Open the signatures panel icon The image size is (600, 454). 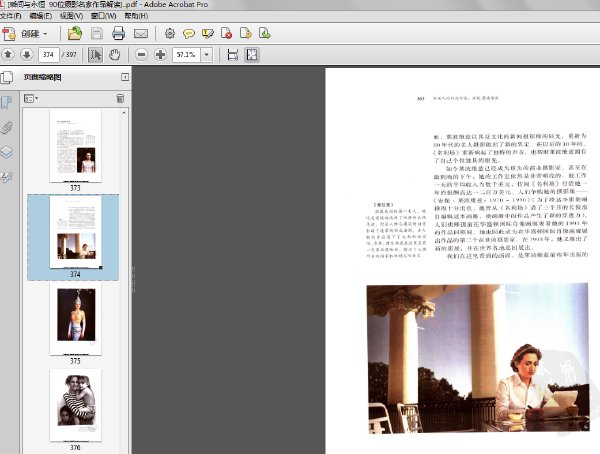pos(7,177)
